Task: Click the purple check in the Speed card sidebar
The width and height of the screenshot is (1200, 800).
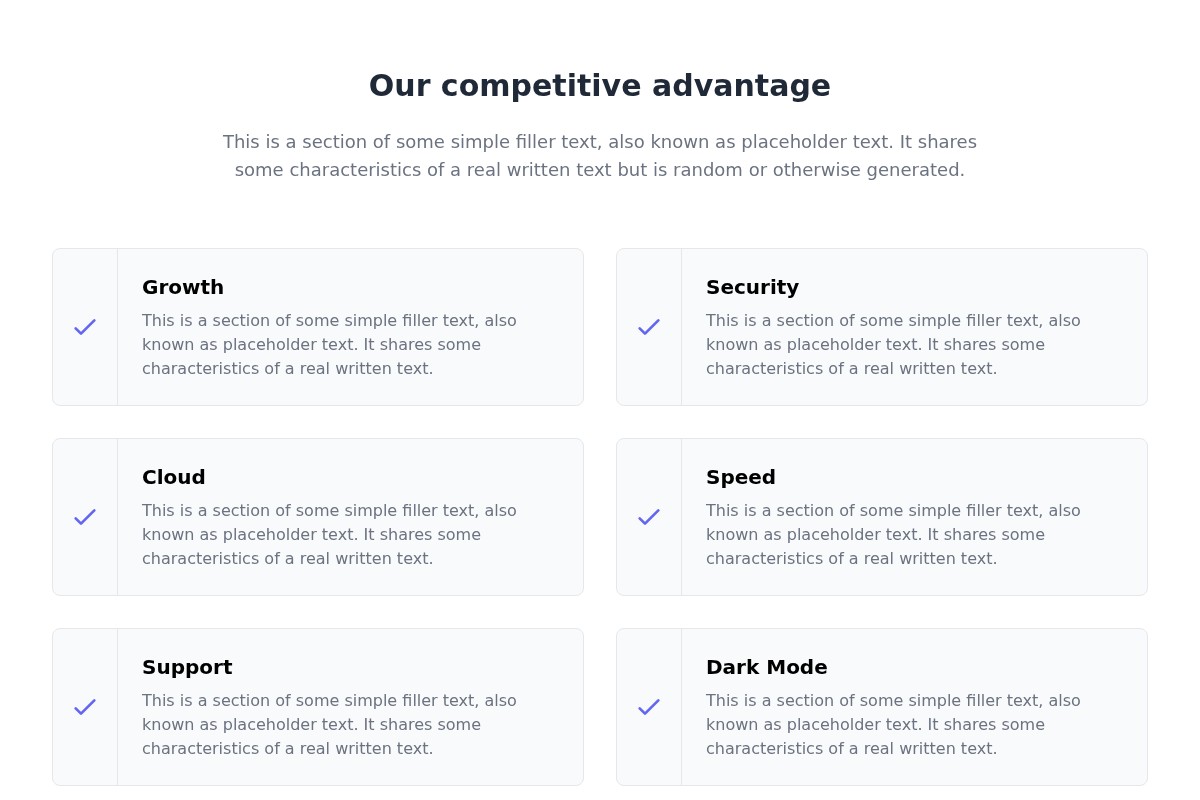Action: (649, 517)
